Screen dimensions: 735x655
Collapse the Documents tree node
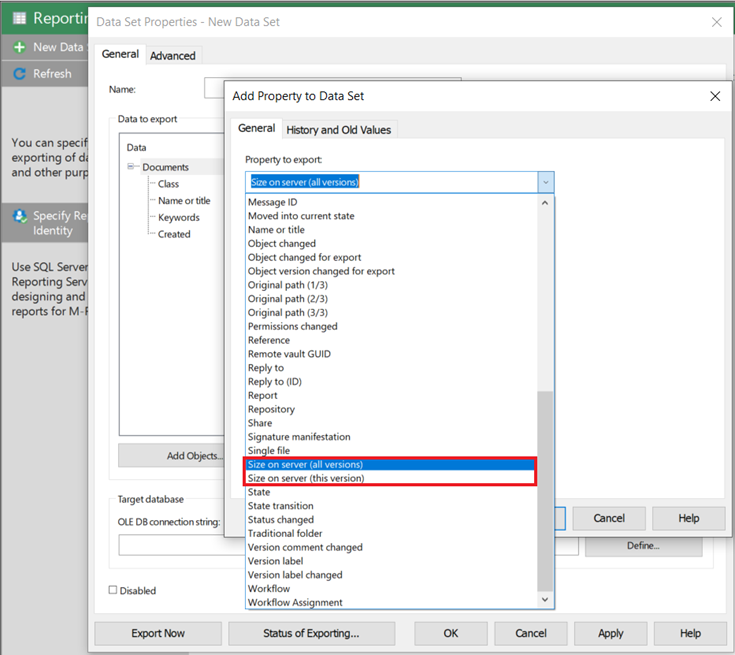pos(132,167)
